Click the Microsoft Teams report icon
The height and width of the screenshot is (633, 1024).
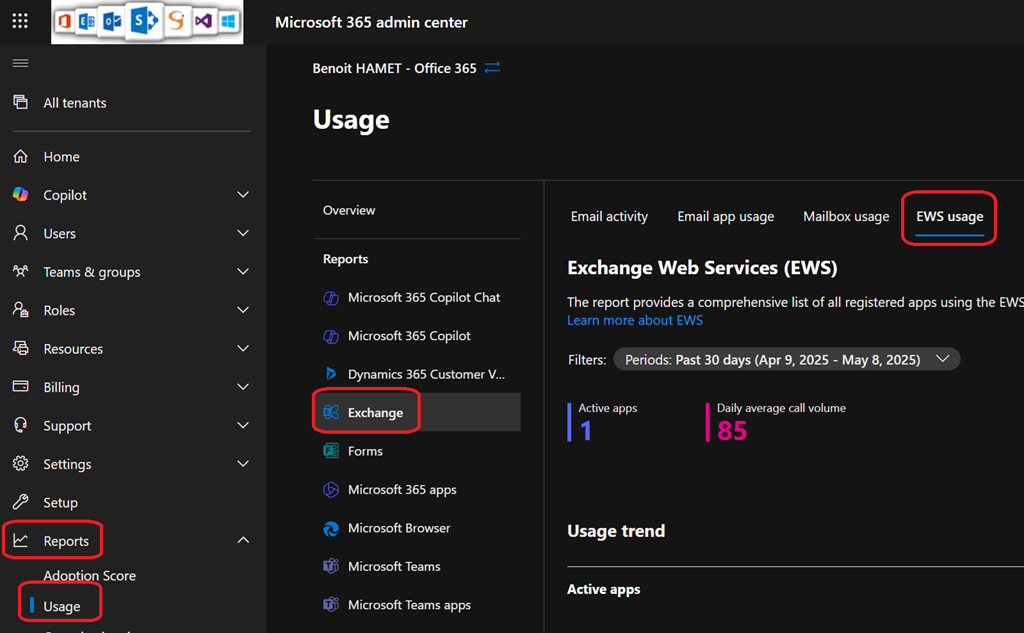pyautogui.click(x=331, y=567)
